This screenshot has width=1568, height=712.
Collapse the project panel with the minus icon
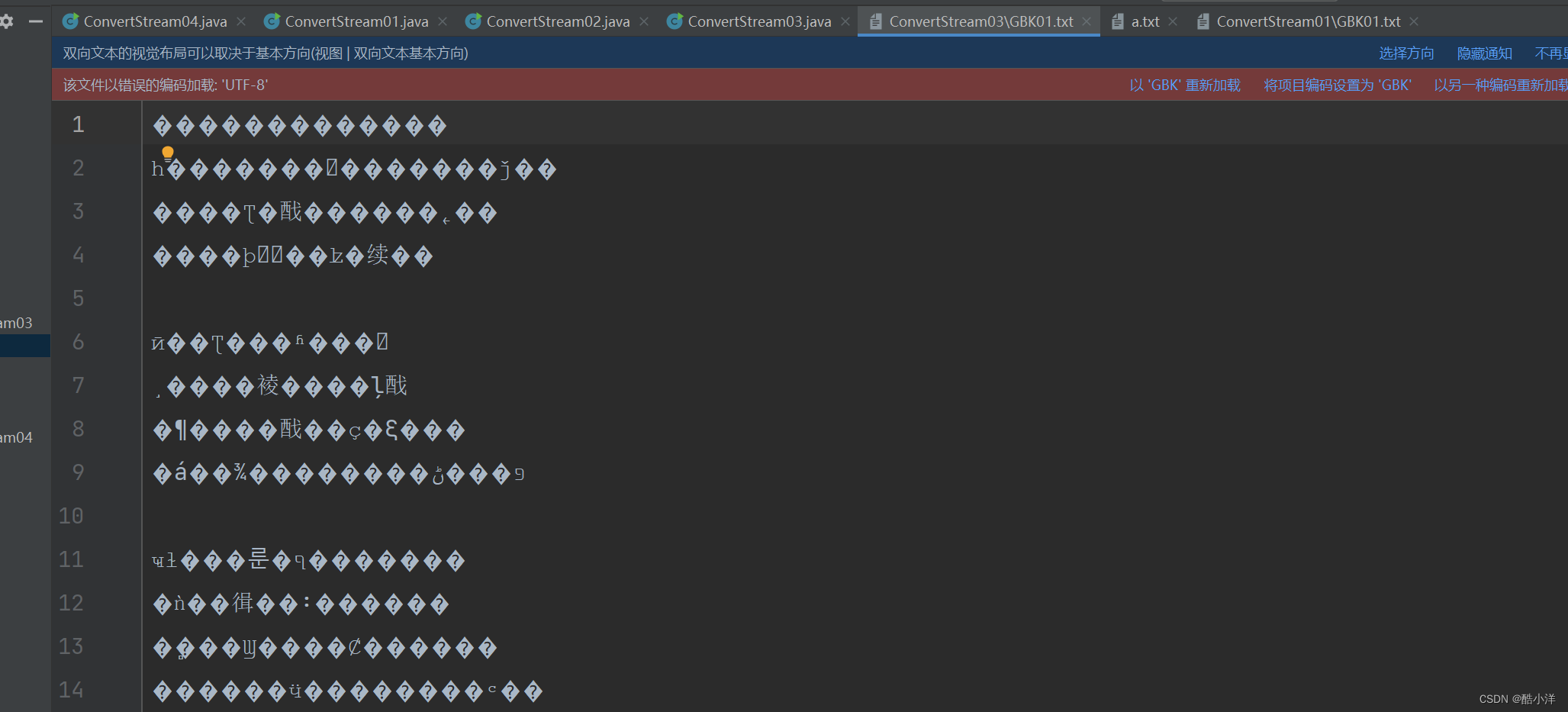35,21
